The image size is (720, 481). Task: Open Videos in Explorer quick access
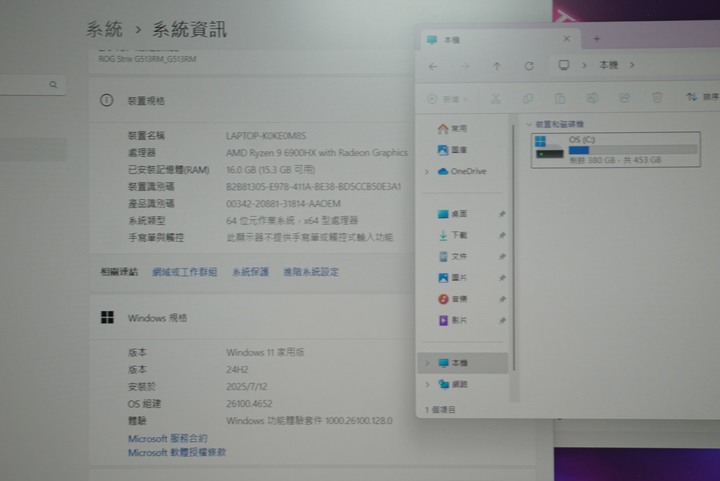pyautogui.click(x=452, y=320)
